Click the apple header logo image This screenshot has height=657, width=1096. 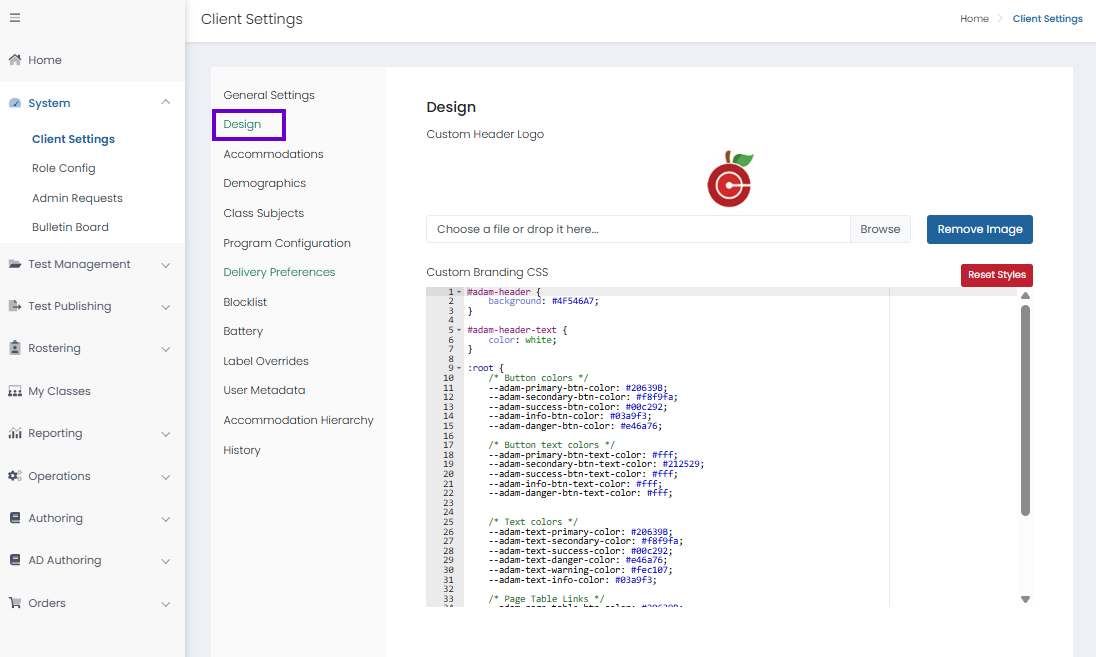click(730, 179)
